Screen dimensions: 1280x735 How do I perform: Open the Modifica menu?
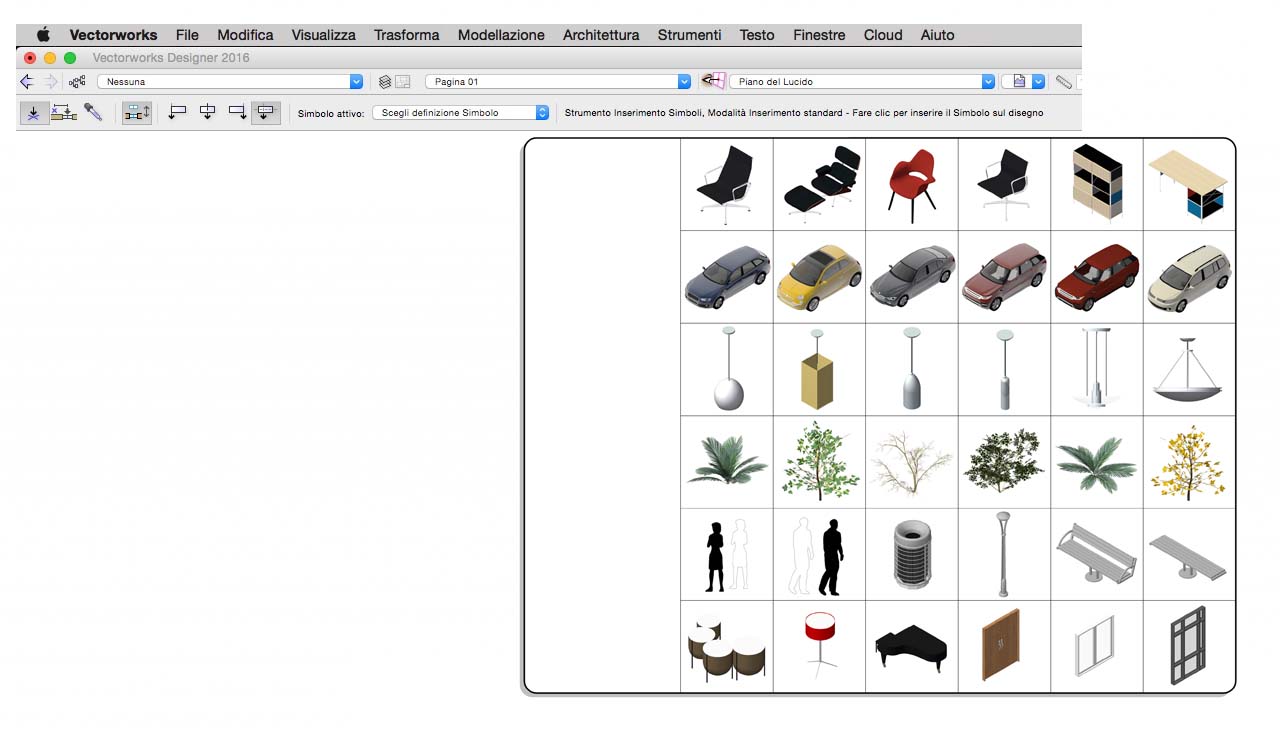245,35
